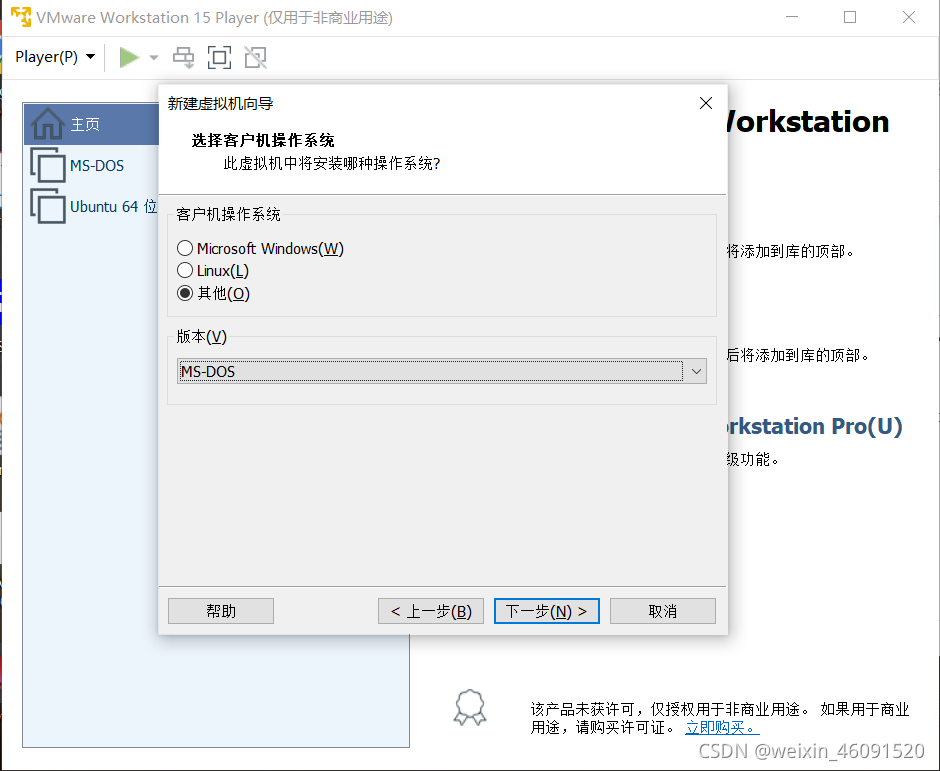Image resolution: width=940 pixels, height=771 pixels.
Task: Open the Player(P) menu
Action: (x=48, y=57)
